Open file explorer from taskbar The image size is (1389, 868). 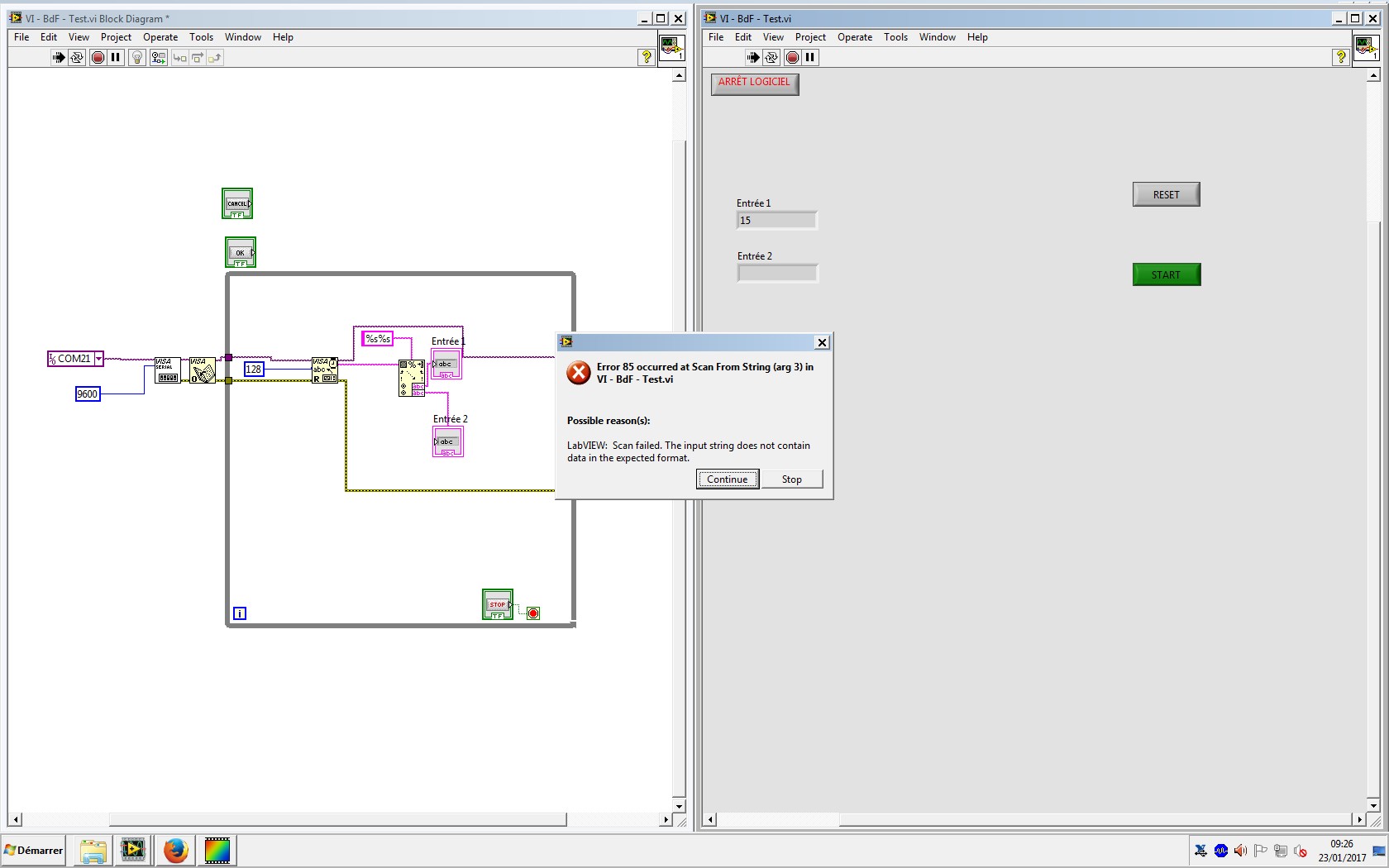tap(93, 850)
